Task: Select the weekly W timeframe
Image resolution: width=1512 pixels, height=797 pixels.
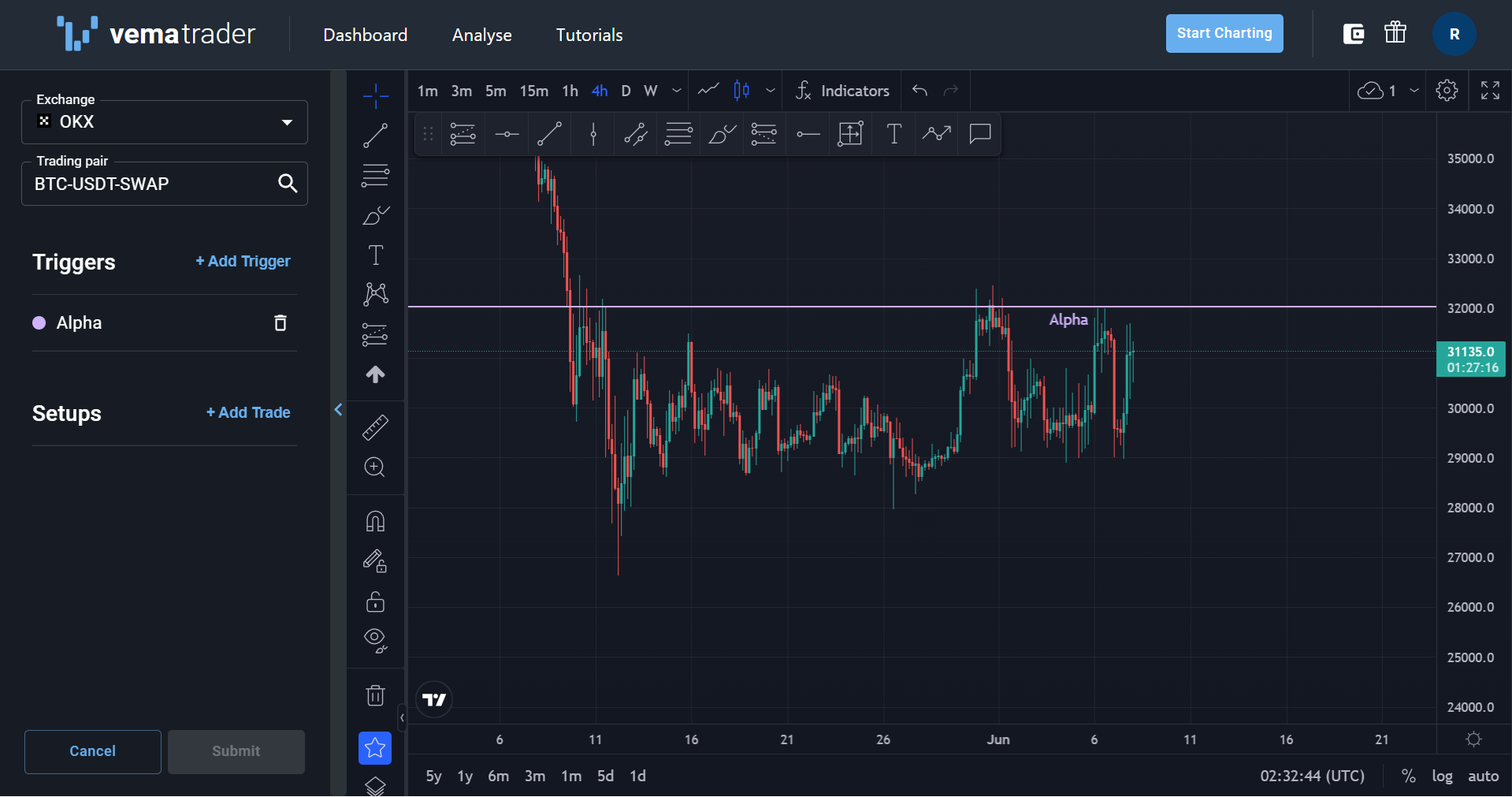Action: pos(650,91)
